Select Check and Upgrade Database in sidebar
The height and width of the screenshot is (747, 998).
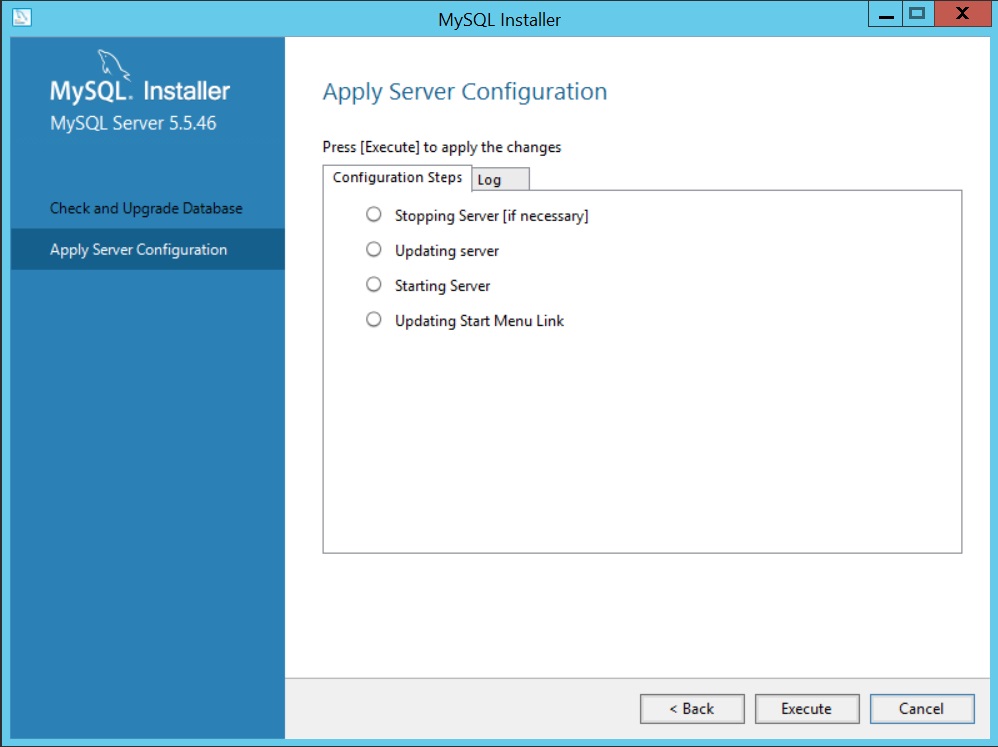click(x=146, y=208)
